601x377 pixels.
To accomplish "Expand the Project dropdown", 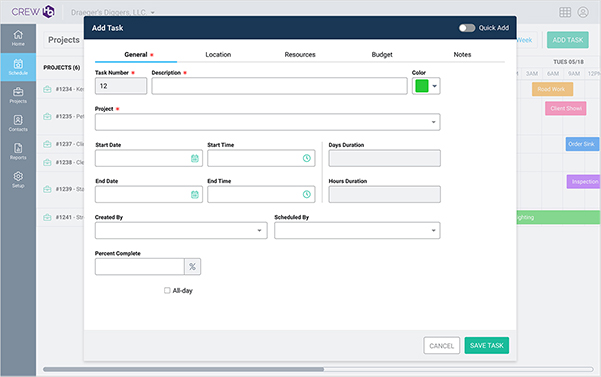I will [x=268, y=122].
